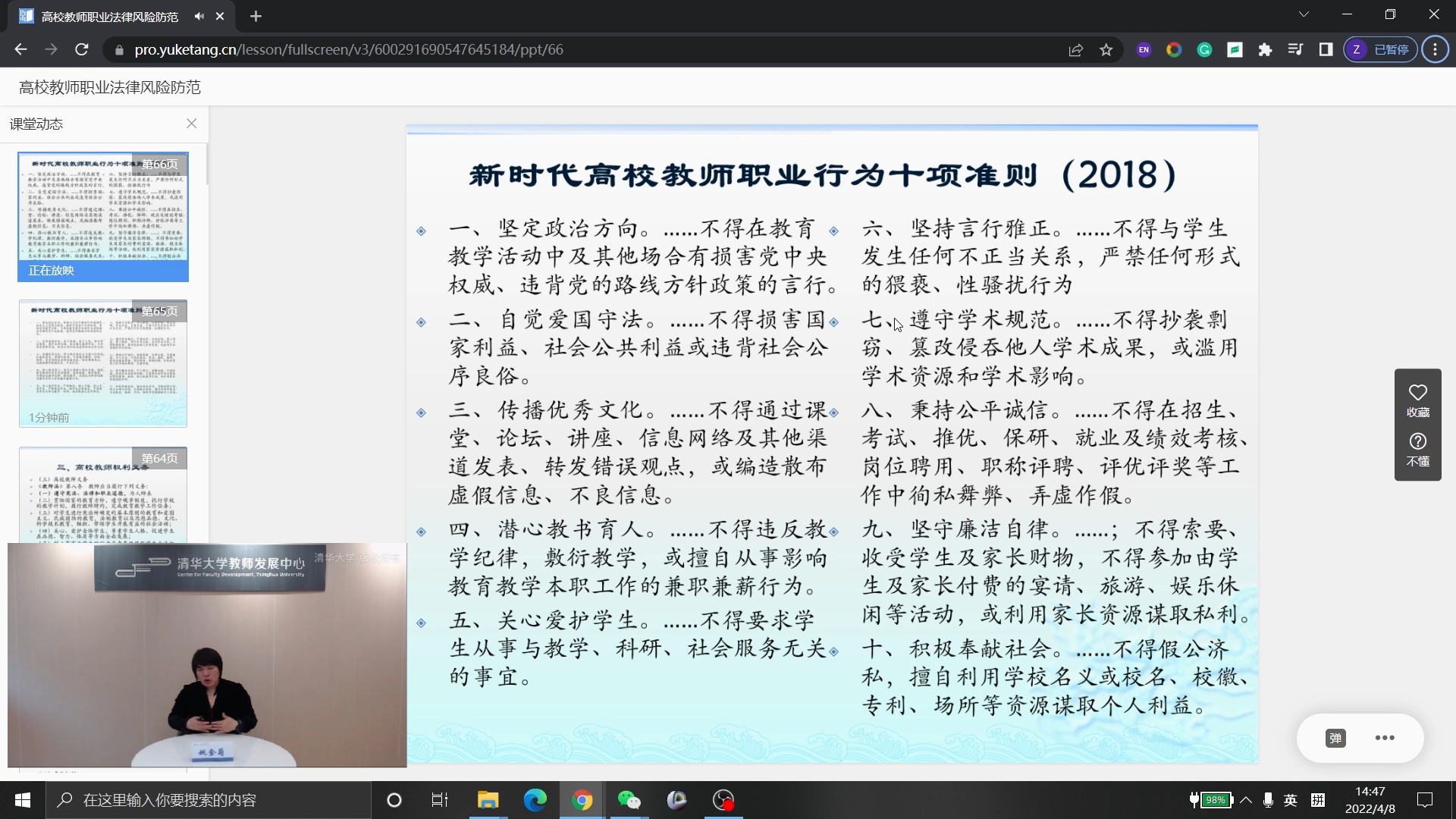Bookmark this page with star icon
Viewport: 1456px width, 819px height.
[x=1106, y=50]
